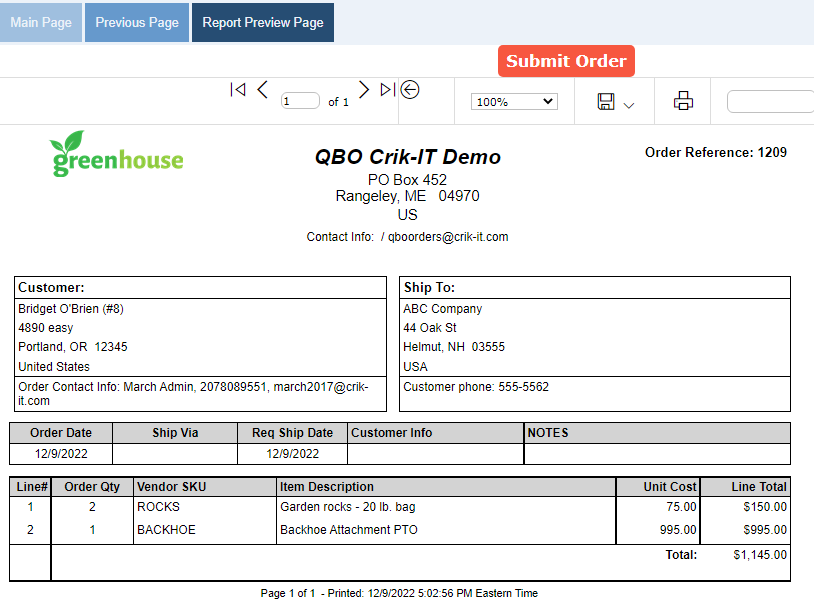814x610 pixels.
Task: Click the previous page arrow
Action: click(x=263, y=90)
